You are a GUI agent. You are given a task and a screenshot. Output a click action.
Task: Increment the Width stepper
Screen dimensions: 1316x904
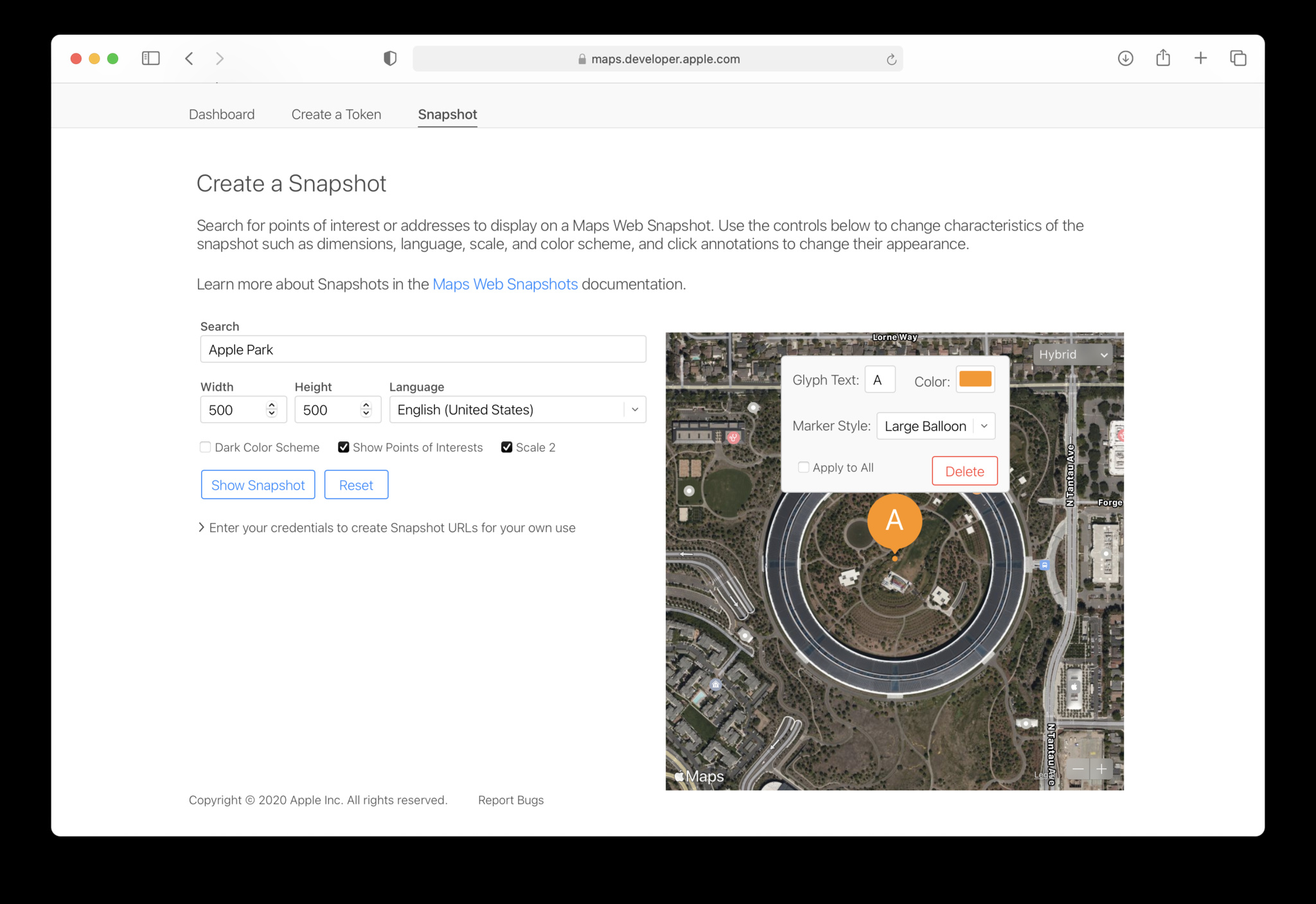pyautogui.click(x=272, y=405)
